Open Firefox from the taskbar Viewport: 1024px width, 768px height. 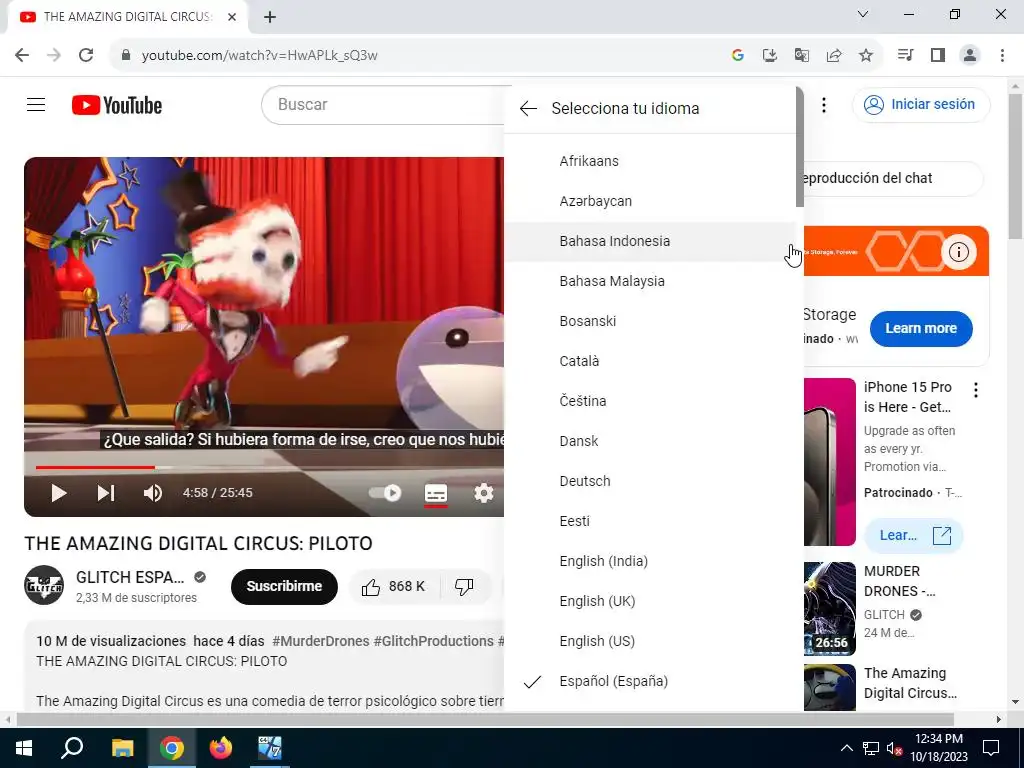pos(221,748)
